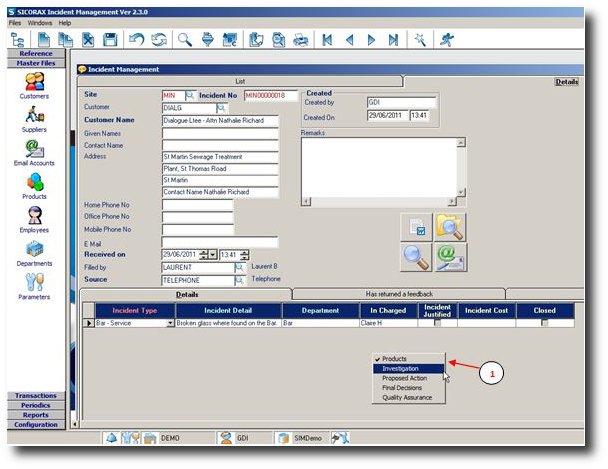
Task: Expand the Transactions section in sidebar
Action: (35, 395)
